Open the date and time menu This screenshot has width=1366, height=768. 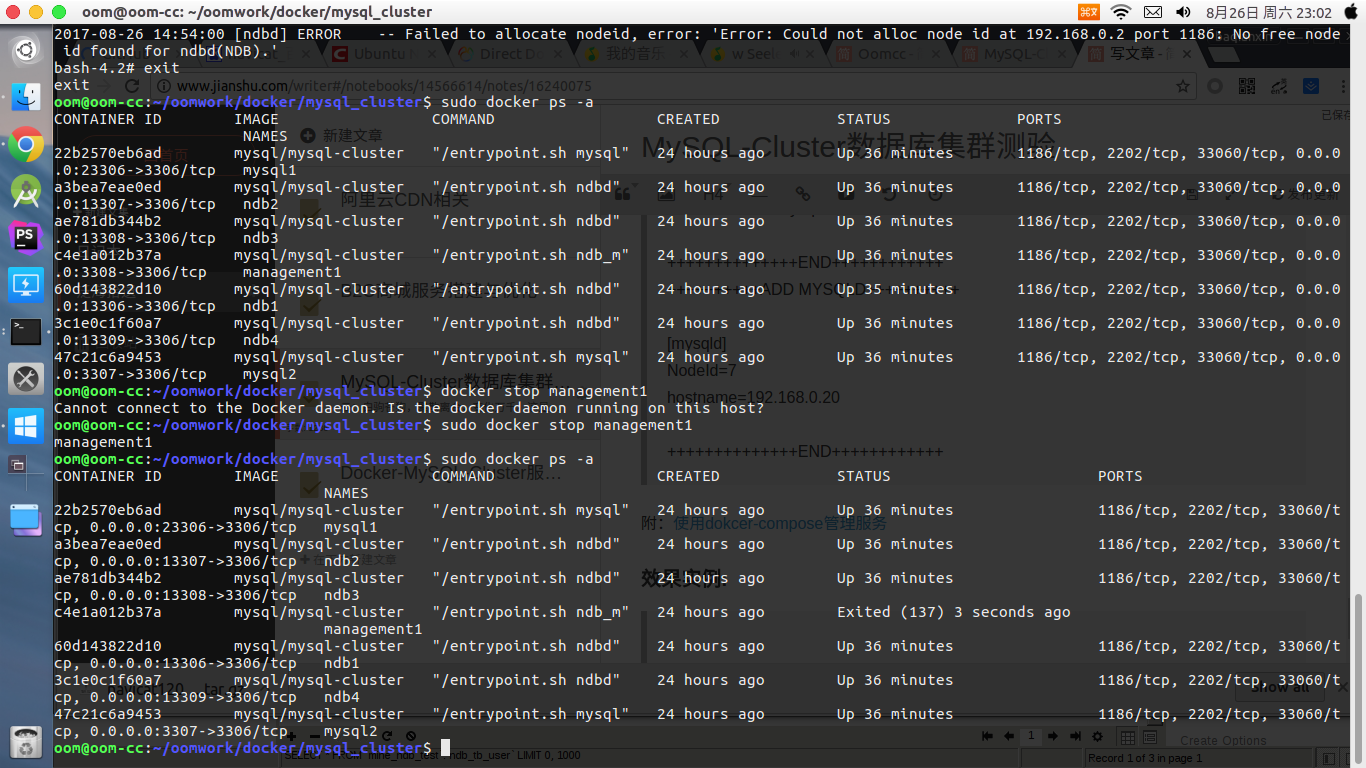(1269, 12)
